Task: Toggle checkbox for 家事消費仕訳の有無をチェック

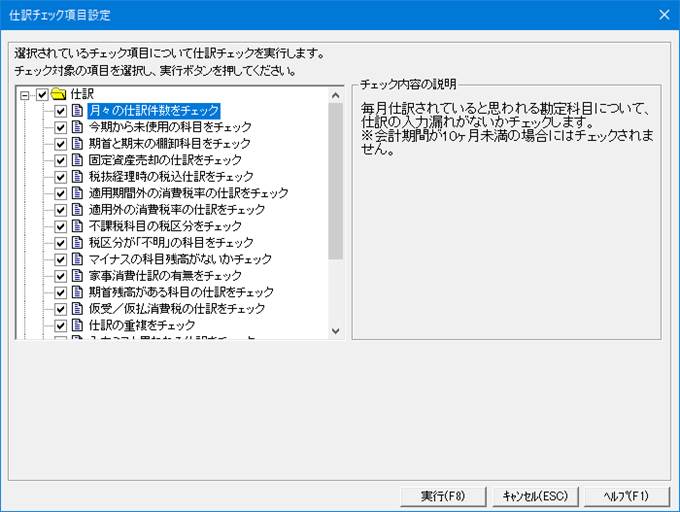Action: [60, 276]
